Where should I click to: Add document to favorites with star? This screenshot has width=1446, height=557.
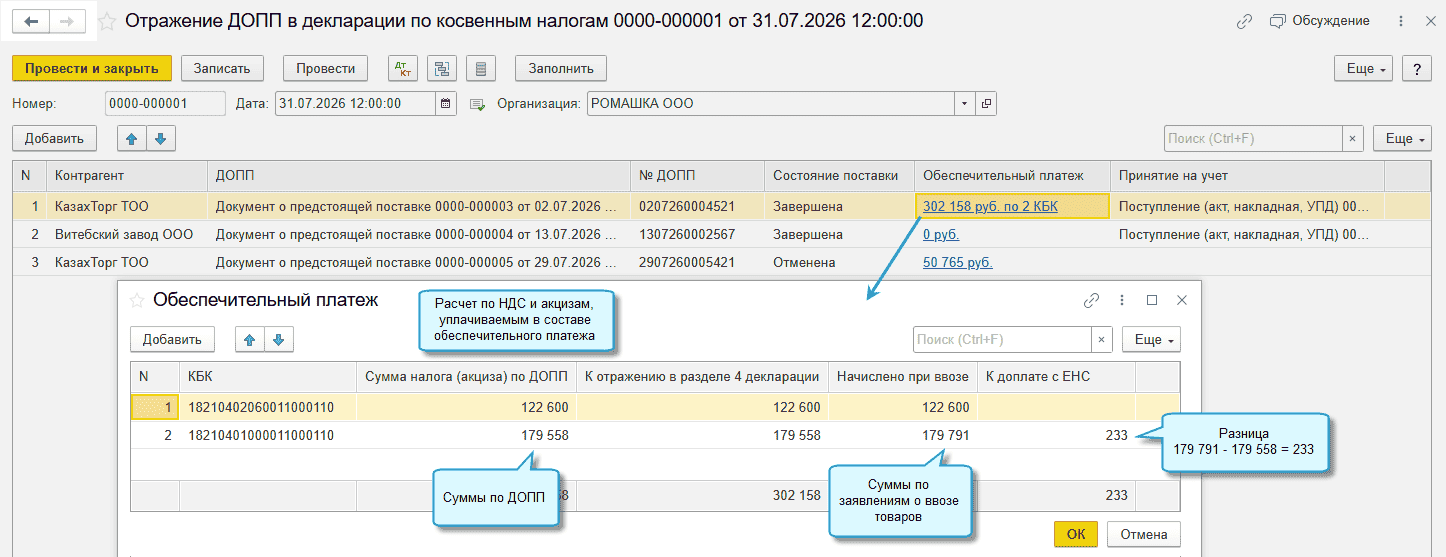click(x=107, y=21)
